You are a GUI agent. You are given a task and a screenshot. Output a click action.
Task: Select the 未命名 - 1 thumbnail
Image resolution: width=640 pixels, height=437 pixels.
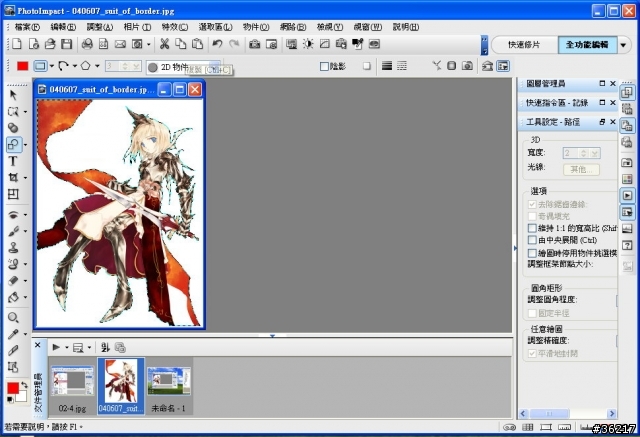(x=169, y=387)
